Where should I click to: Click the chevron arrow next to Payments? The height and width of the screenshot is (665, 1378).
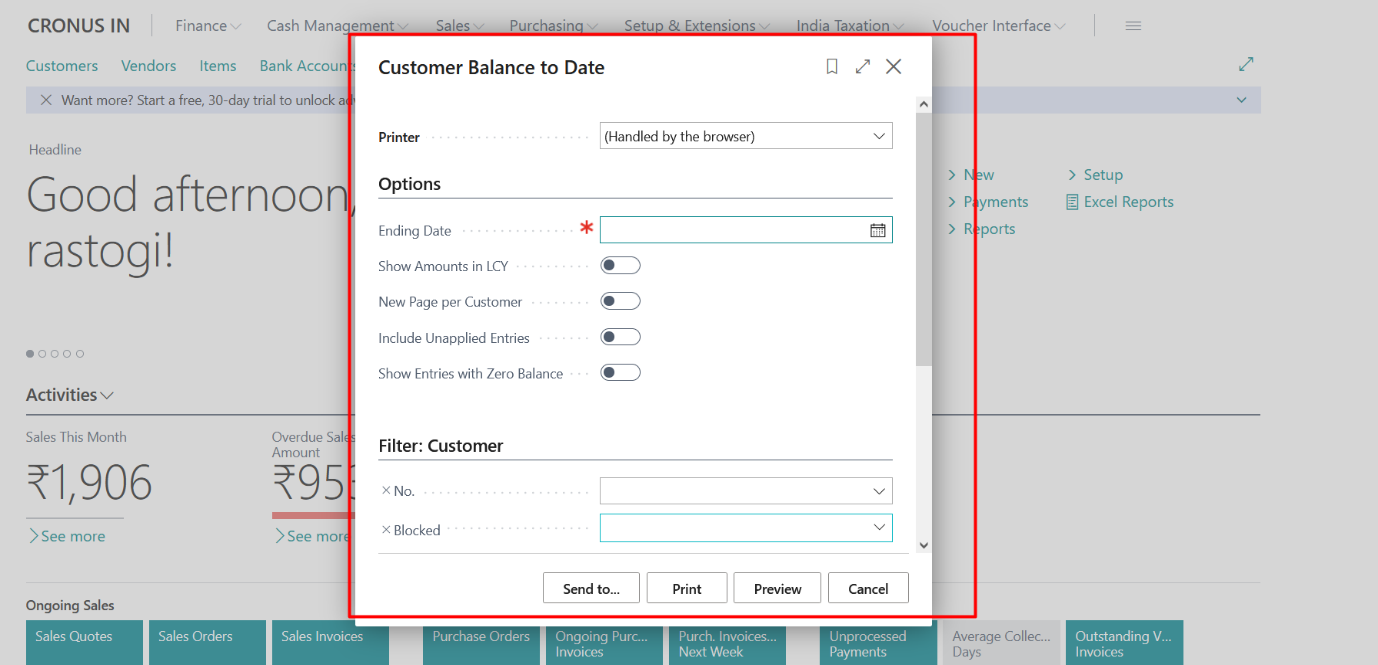(951, 201)
